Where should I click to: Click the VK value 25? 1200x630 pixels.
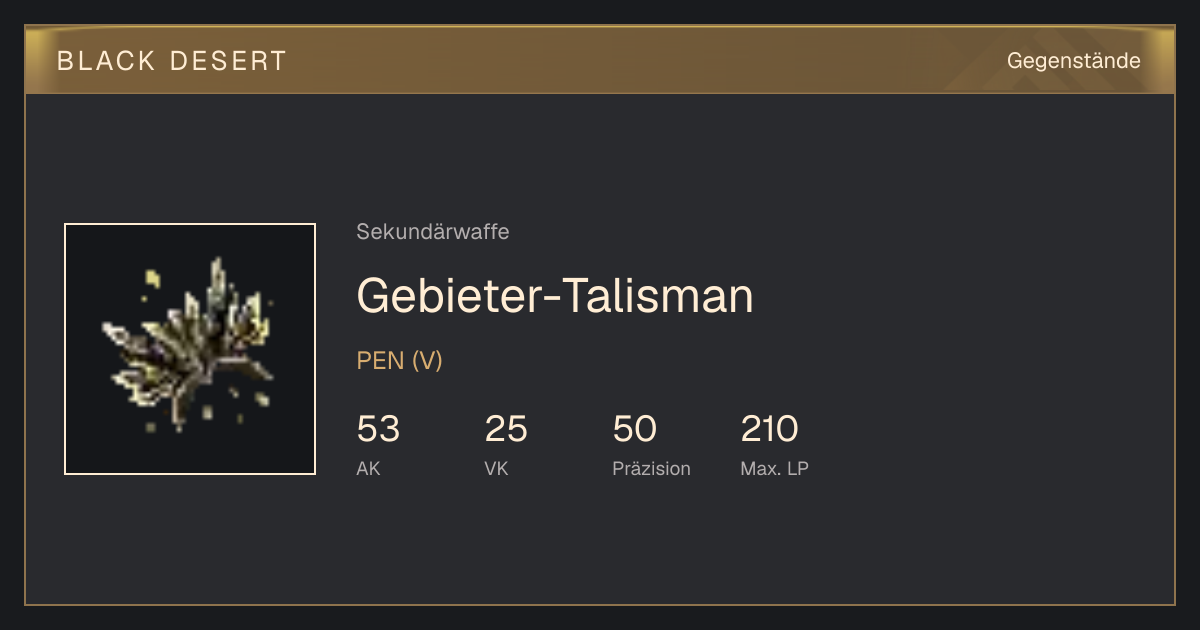506,429
